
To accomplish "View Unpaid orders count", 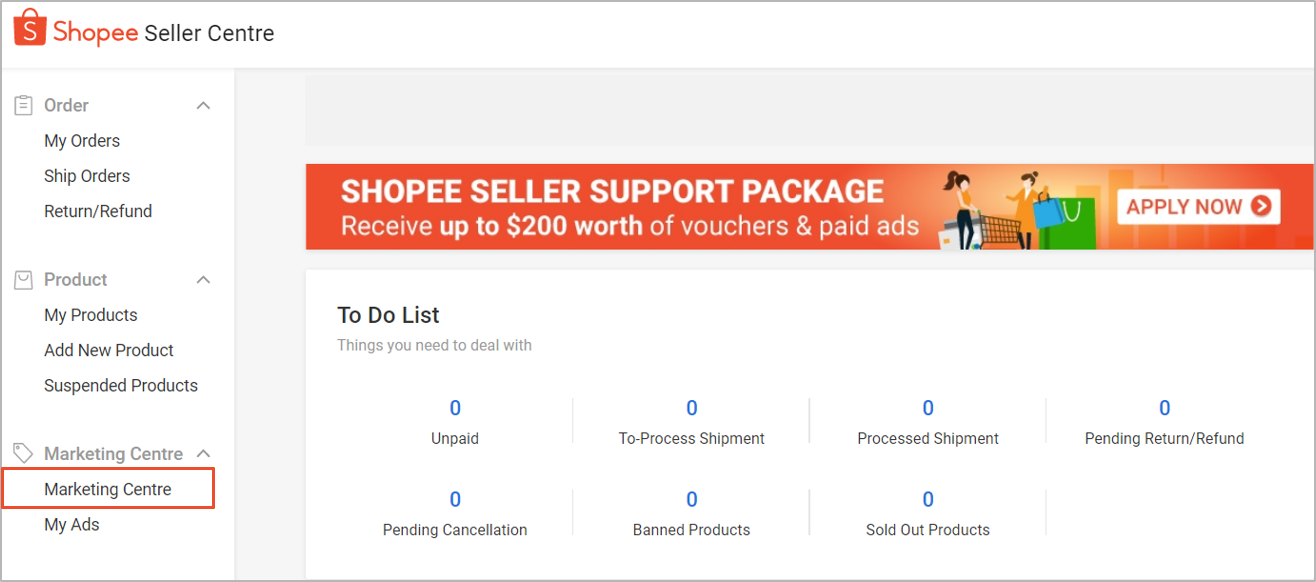I will pos(455,408).
